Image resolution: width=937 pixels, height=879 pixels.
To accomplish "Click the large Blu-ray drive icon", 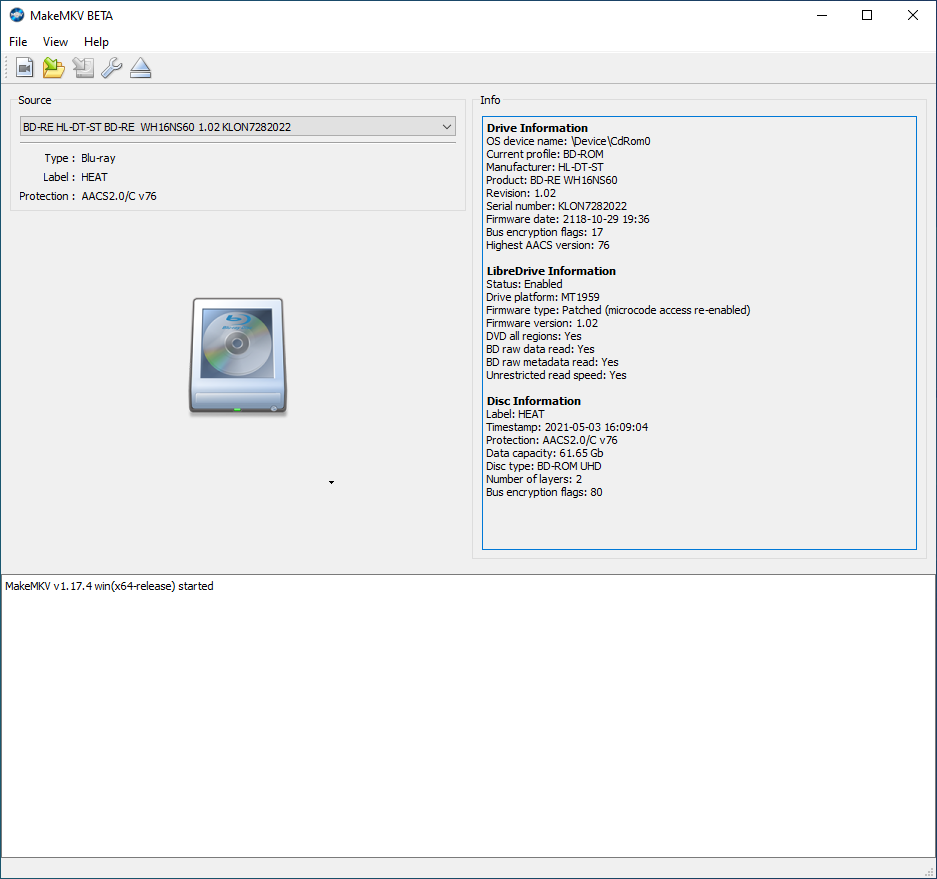I will tap(238, 356).
